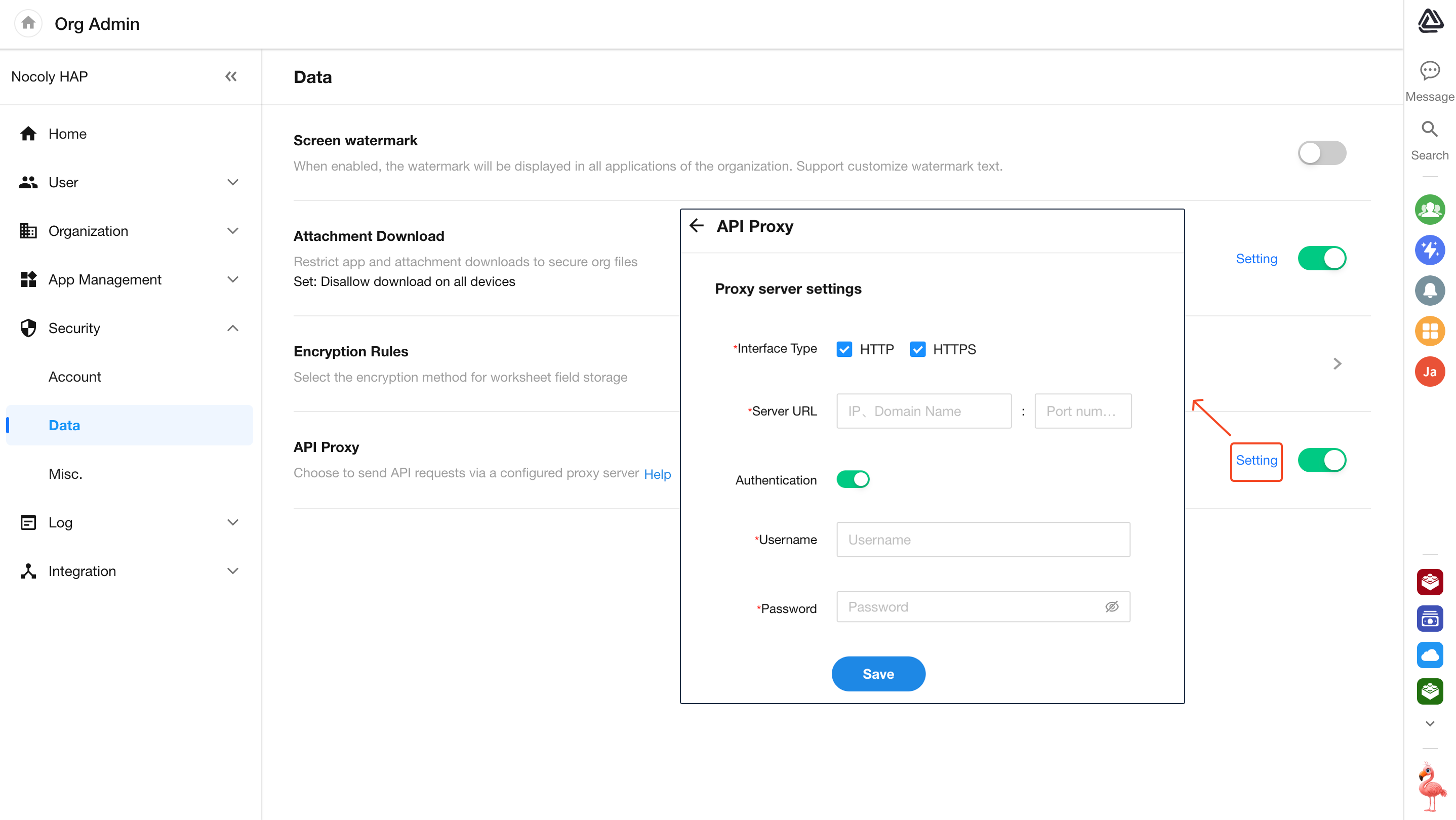Click the home icon beside Org Admin
Image resolution: width=1456 pixels, height=820 pixels.
click(x=28, y=23)
